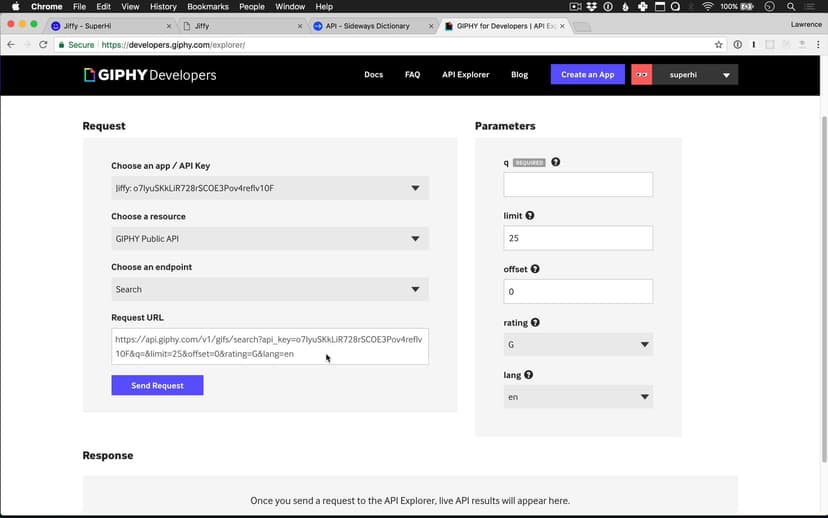
Task: Go to API Explorer link
Action: tap(466, 74)
